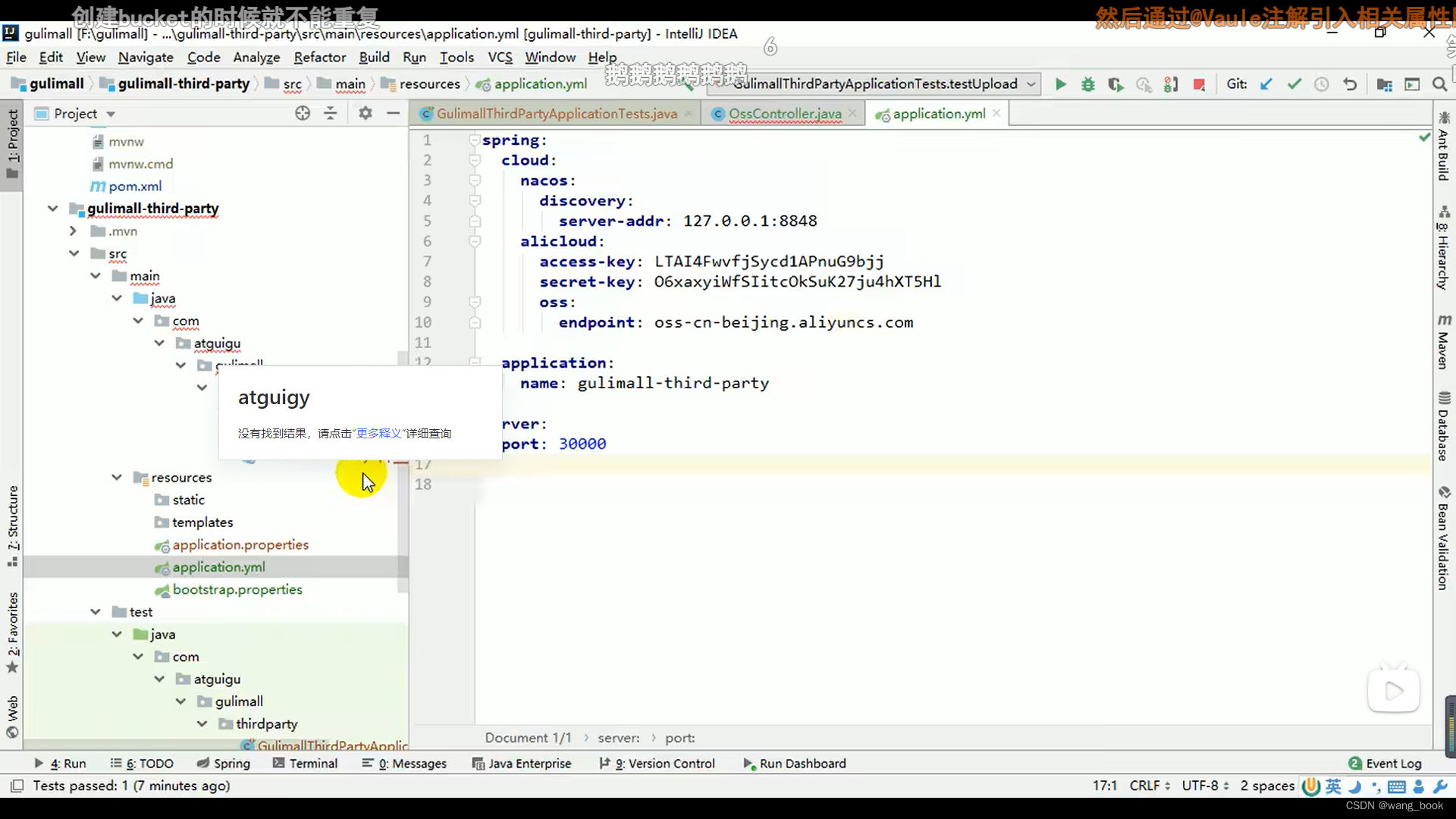Fold the spring block at line 1

point(475,140)
